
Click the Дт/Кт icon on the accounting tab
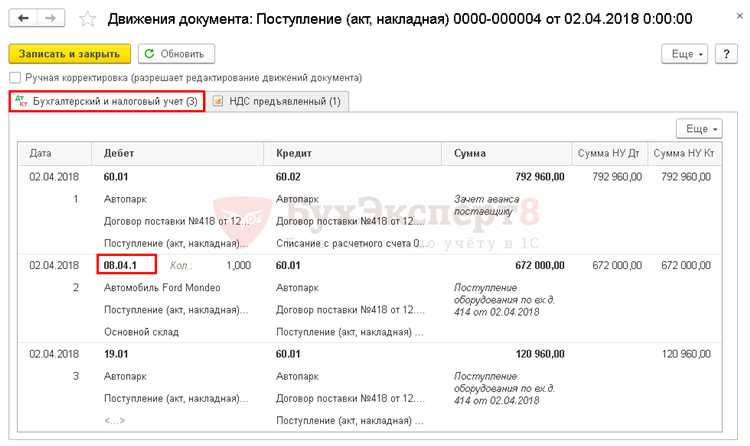point(22,100)
